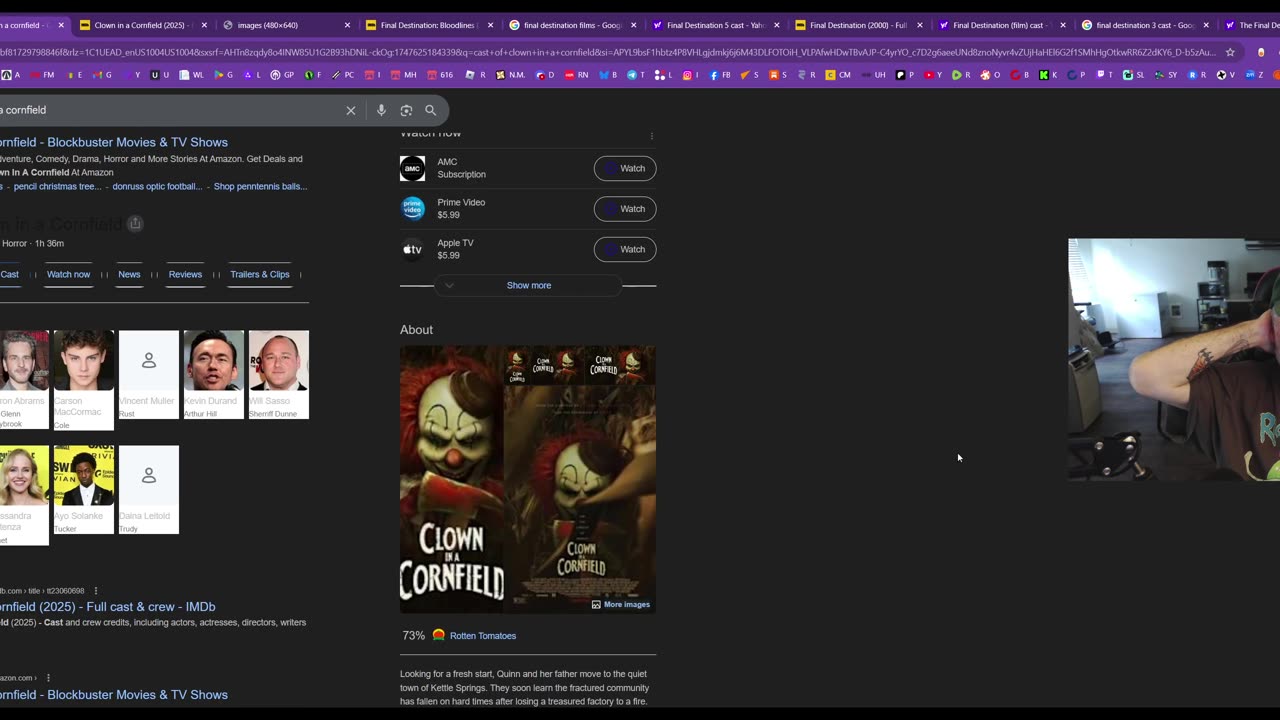Switch to 'Final Destination (2000)' tab
The height and width of the screenshot is (720, 1280).
[858, 25]
